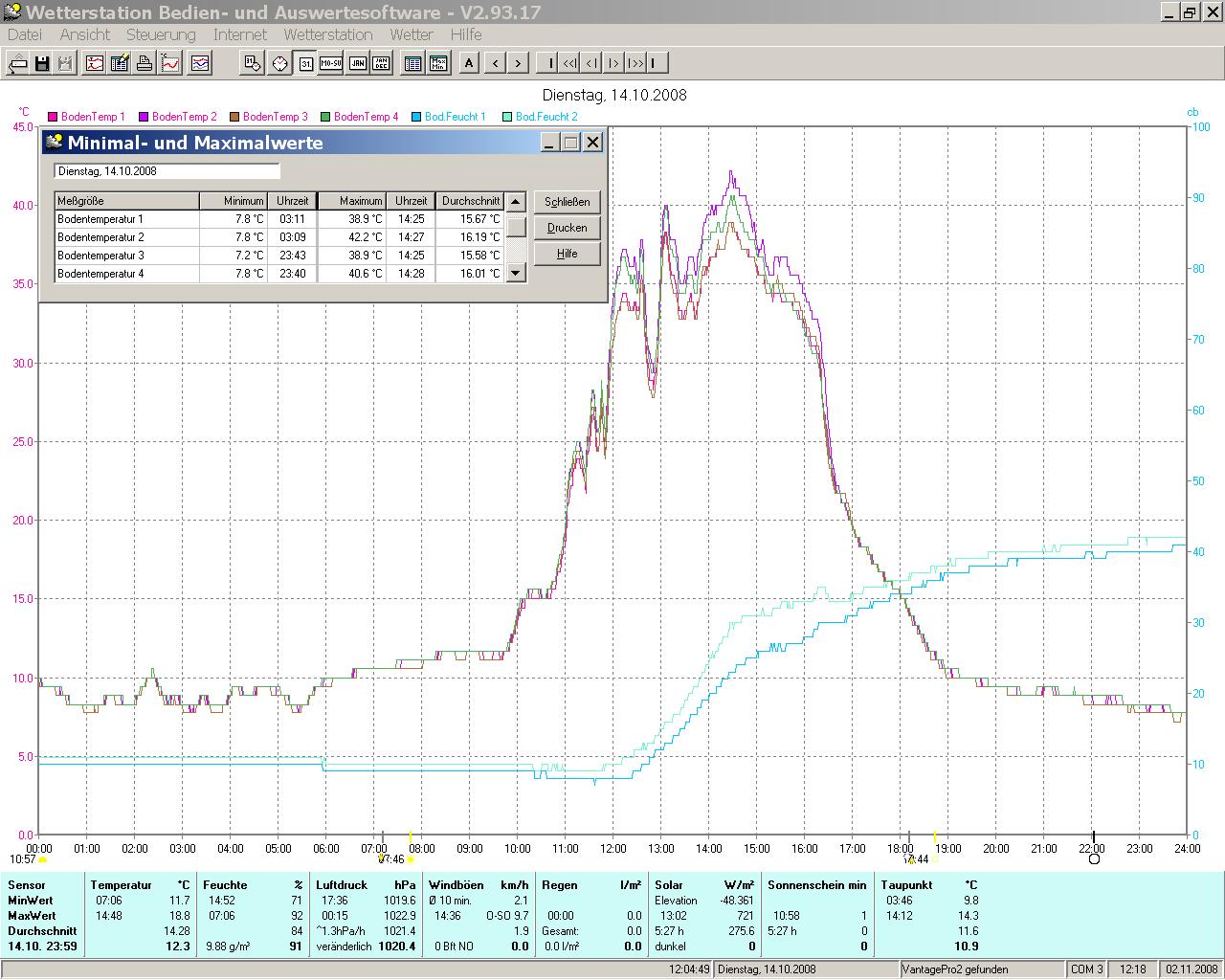This screenshot has width=1225, height=980.
Task: Go to next day arrow button
Action: pos(518,63)
